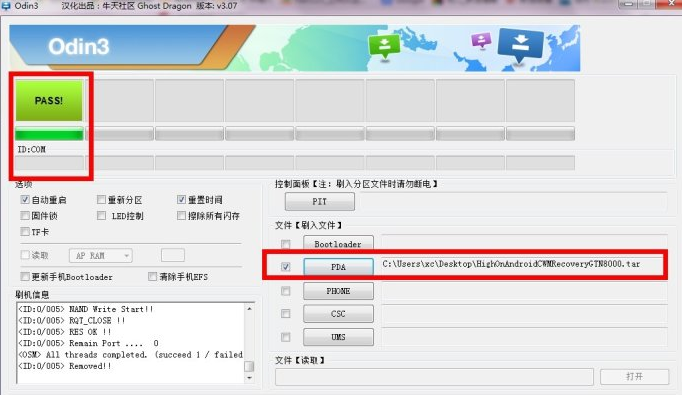Tick the checkbox beside PHONE button
The width and height of the screenshot is (682, 395).
[285, 291]
